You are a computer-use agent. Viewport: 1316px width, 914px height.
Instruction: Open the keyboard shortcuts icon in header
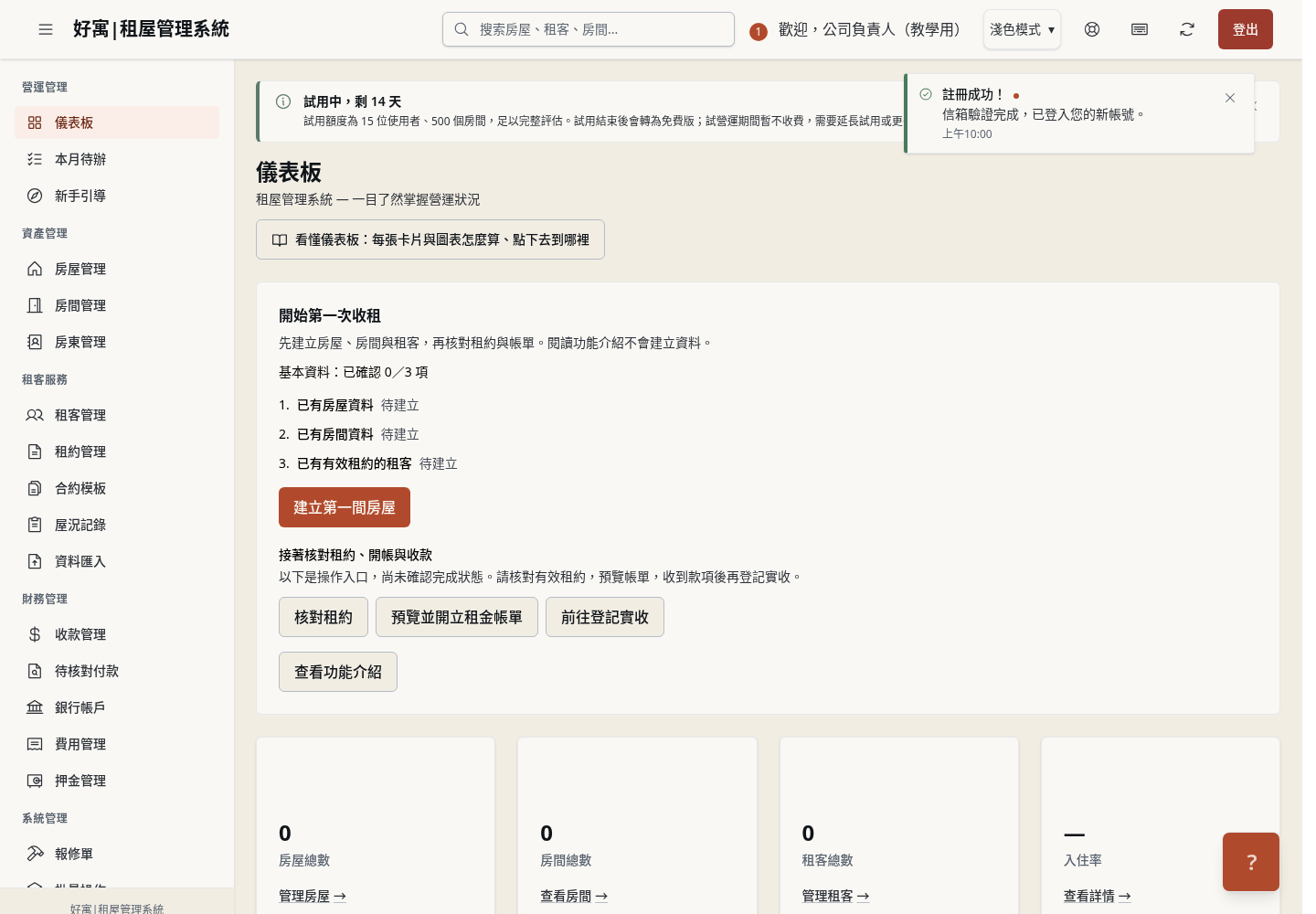[x=1140, y=29]
